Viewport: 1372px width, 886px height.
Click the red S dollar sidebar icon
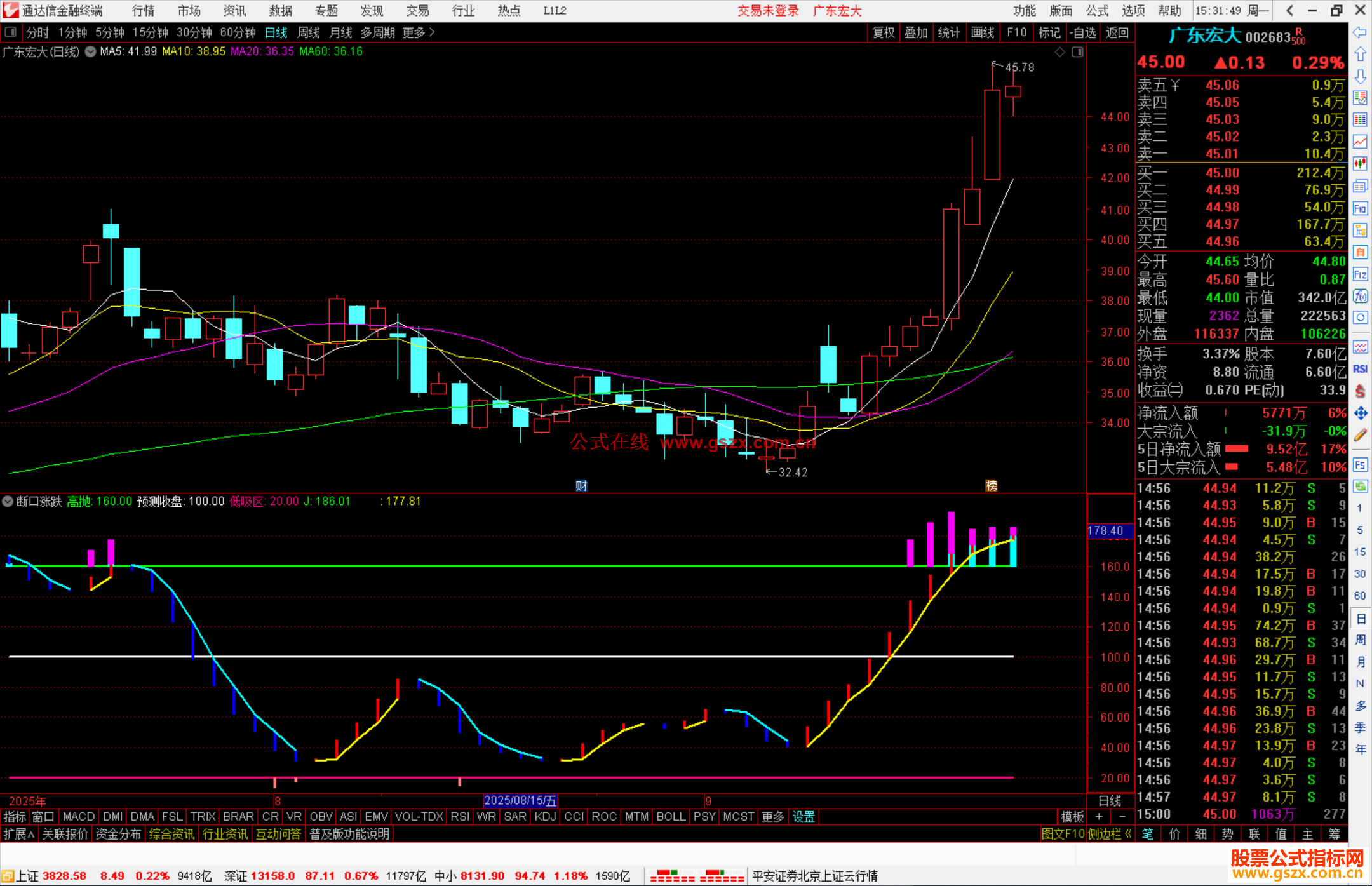tap(1360, 391)
